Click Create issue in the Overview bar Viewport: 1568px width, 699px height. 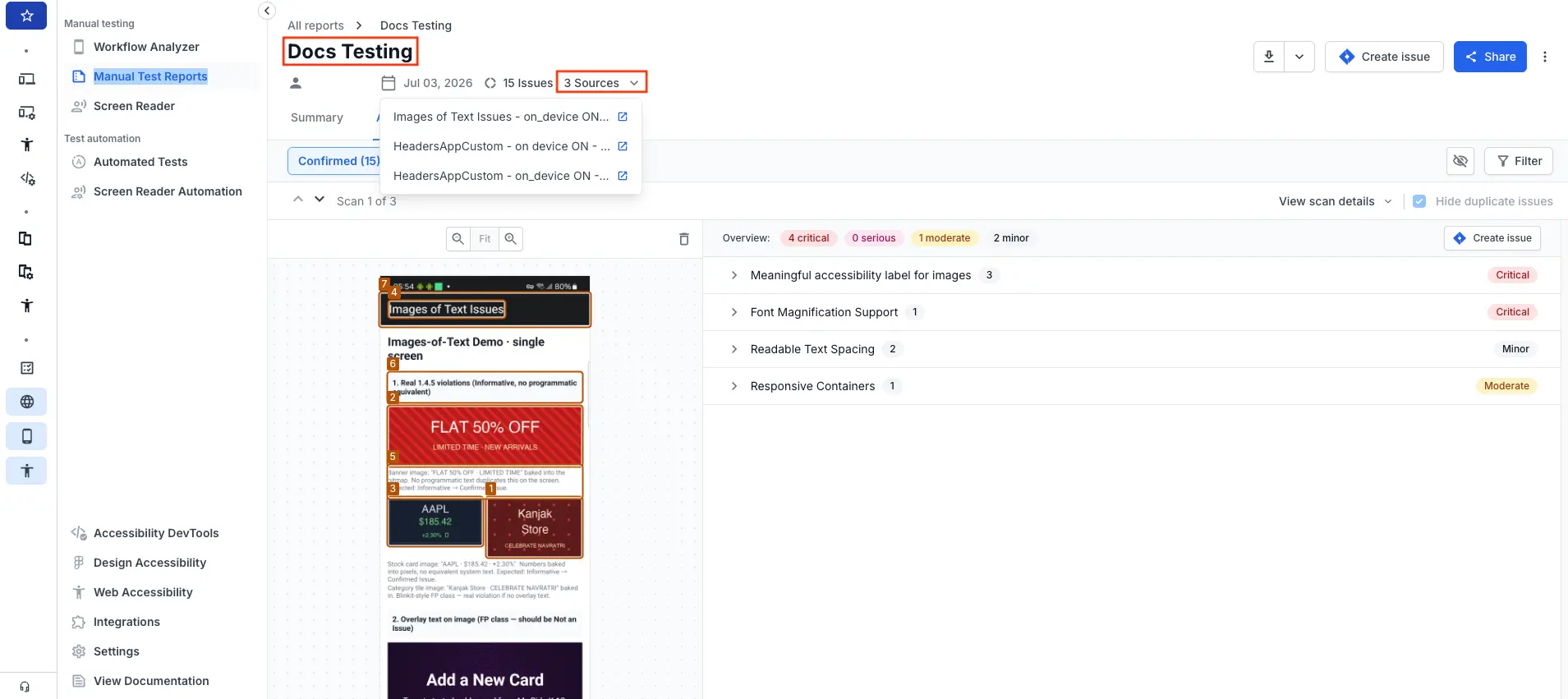click(x=1492, y=238)
